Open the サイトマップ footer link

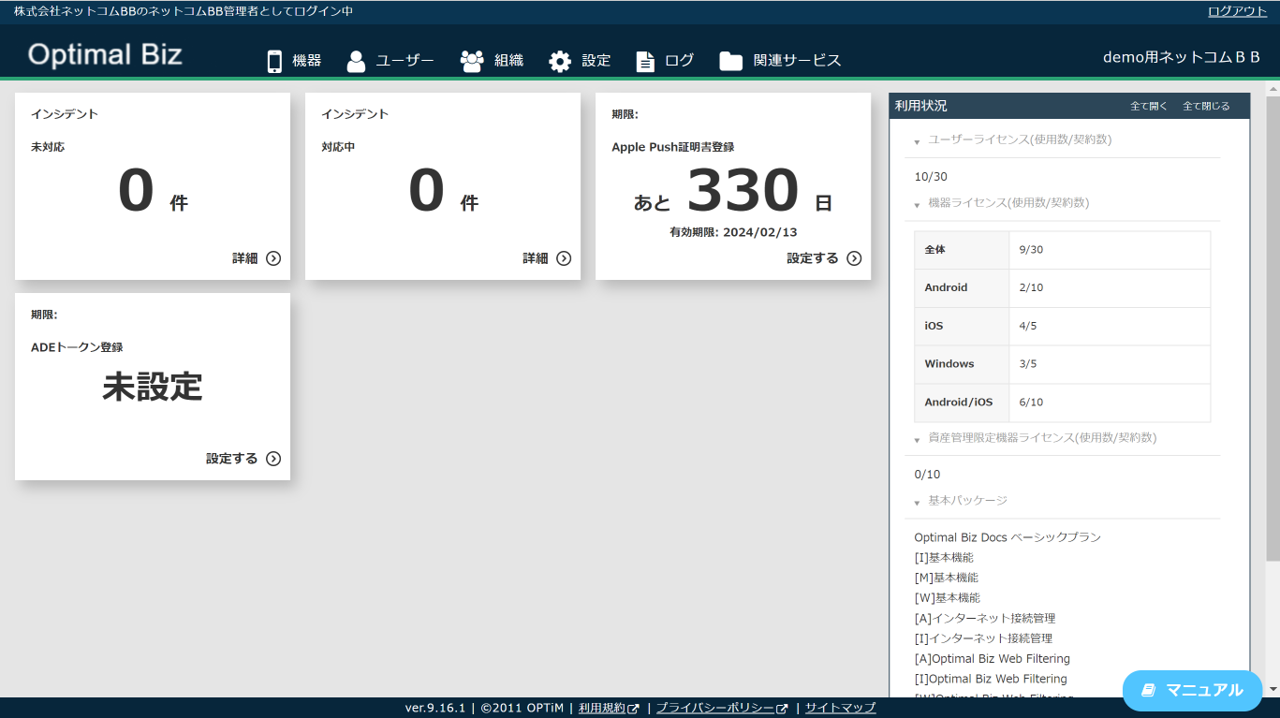click(x=840, y=708)
